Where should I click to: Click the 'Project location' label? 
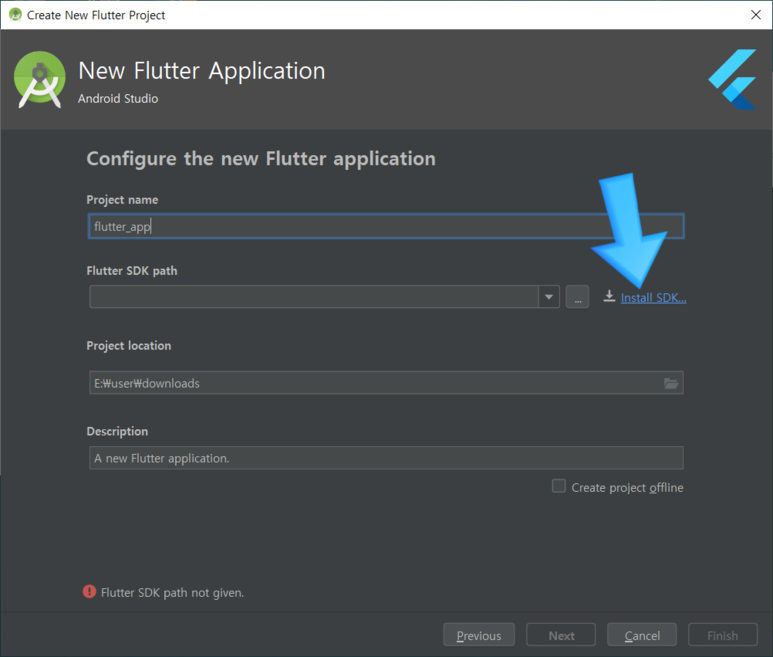pyautogui.click(x=129, y=346)
